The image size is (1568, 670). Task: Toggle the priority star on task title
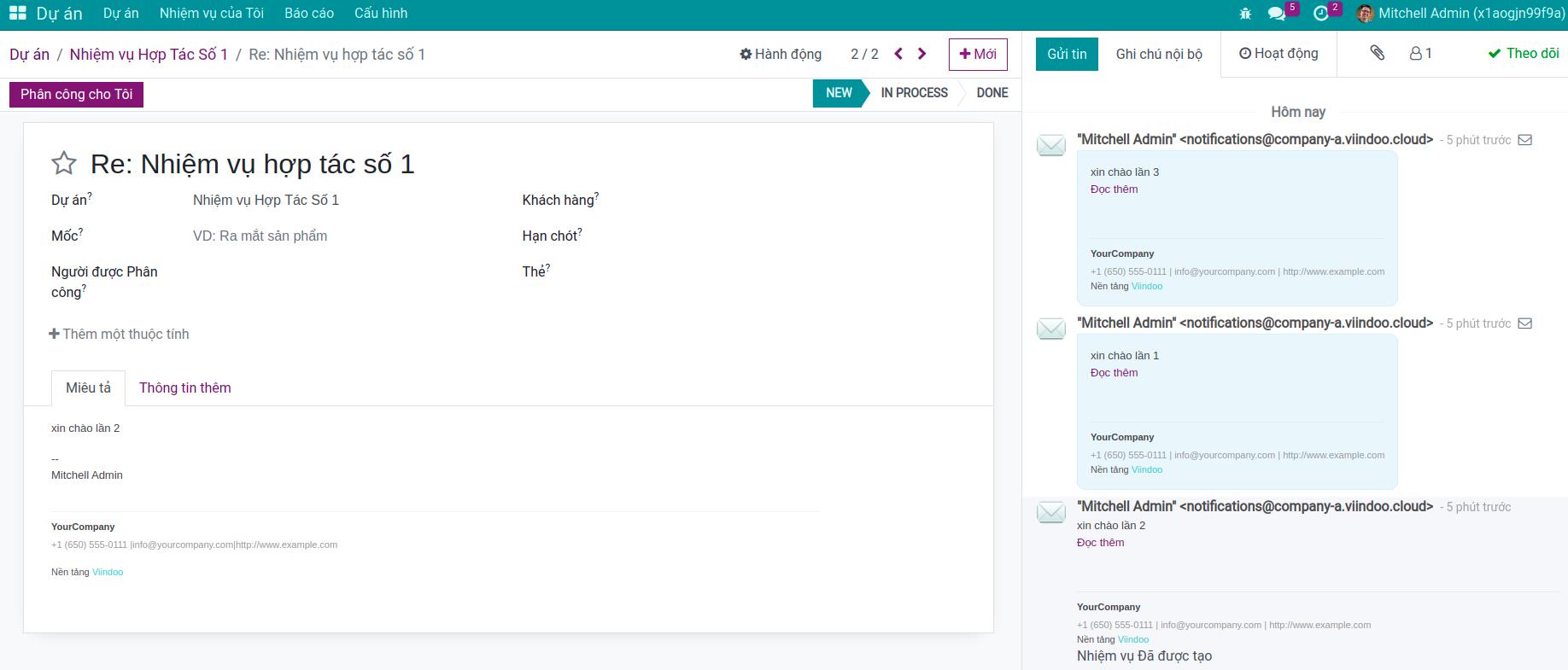(x=64, y=163)
